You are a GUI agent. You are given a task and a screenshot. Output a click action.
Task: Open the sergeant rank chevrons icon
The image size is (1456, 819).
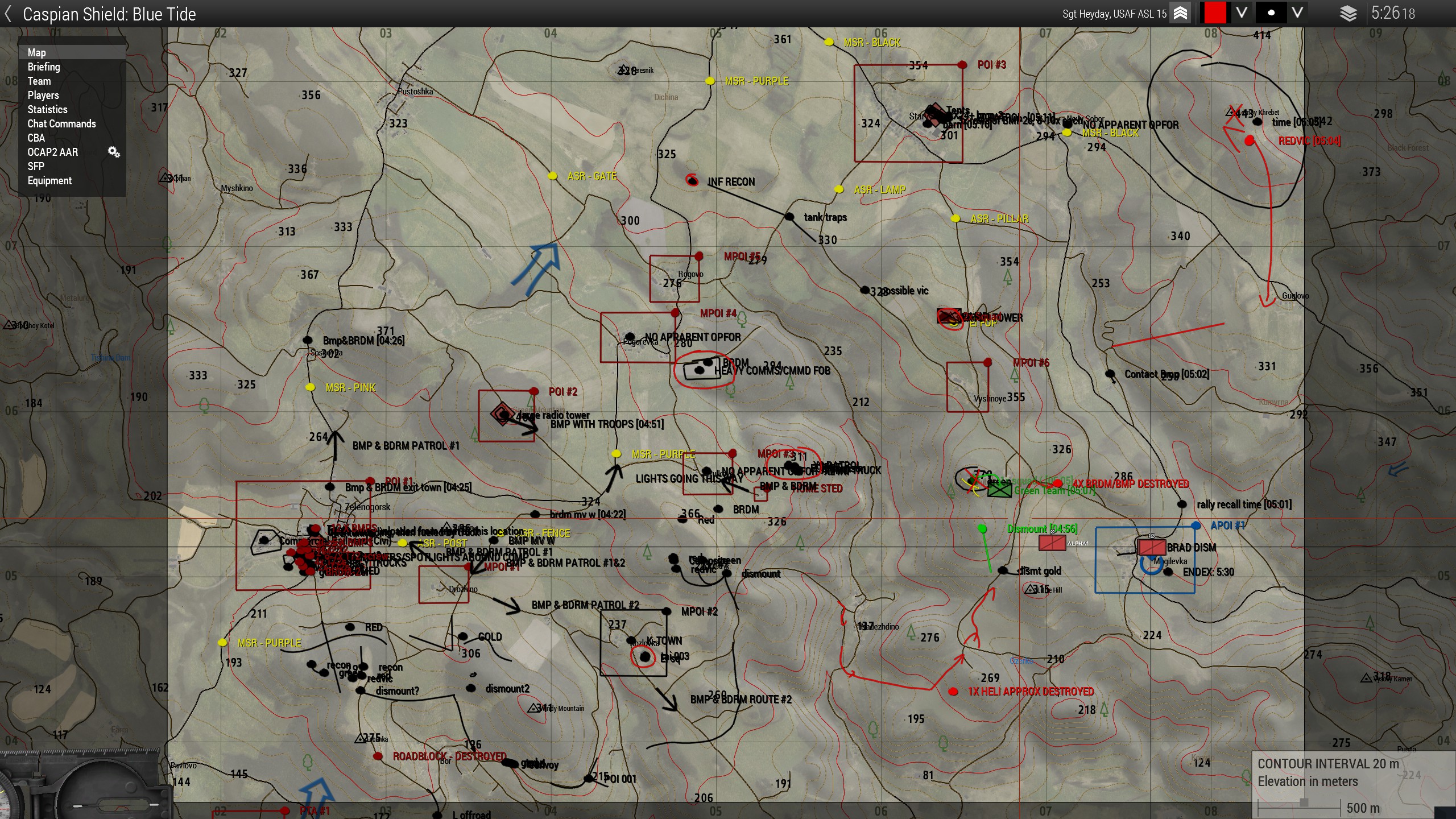tap(1180, 14)
